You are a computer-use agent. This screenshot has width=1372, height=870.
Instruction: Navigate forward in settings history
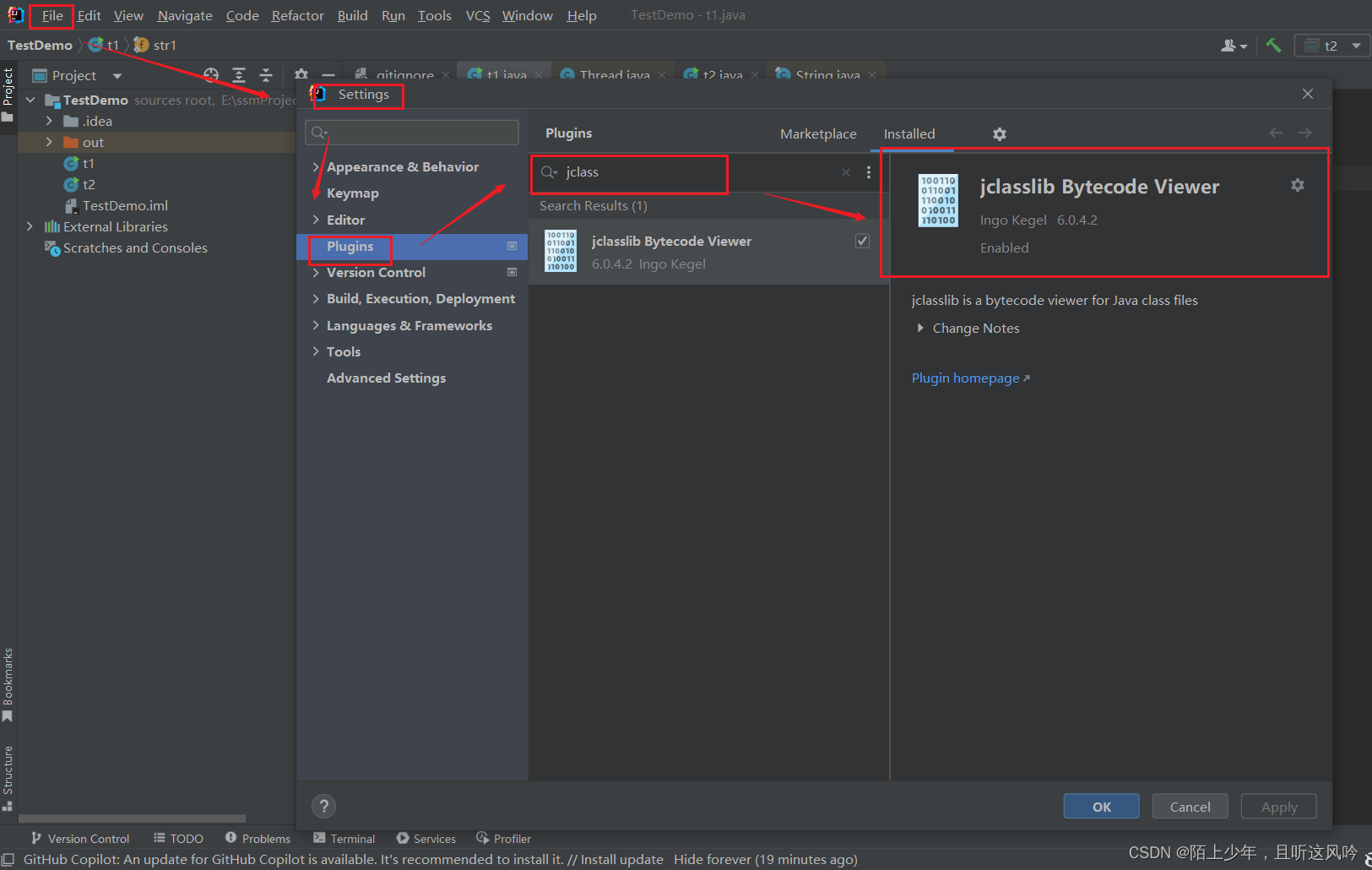[x=1304, y=133]
